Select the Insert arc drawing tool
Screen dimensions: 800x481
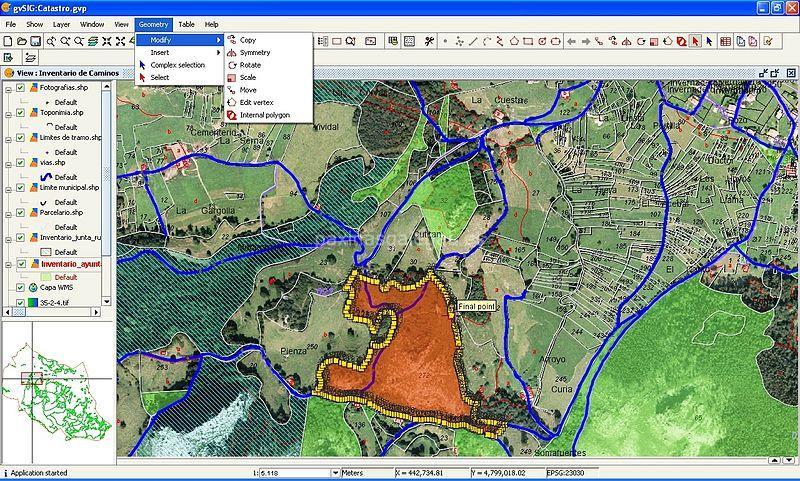point(487,41)
